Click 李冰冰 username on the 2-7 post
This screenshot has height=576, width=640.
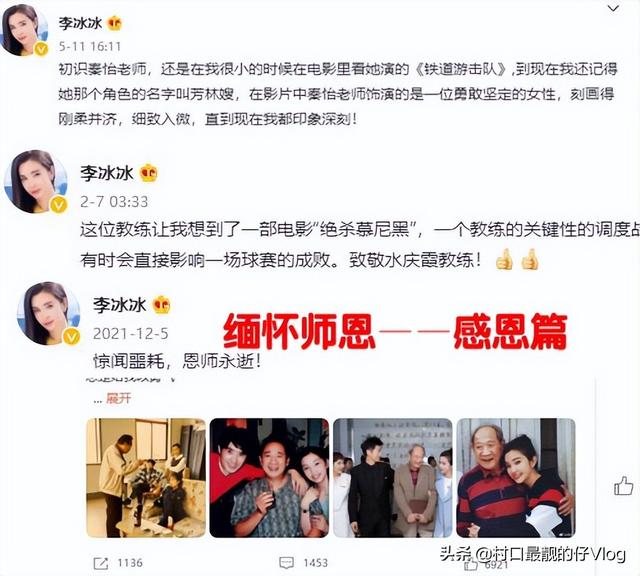(107, 173)
